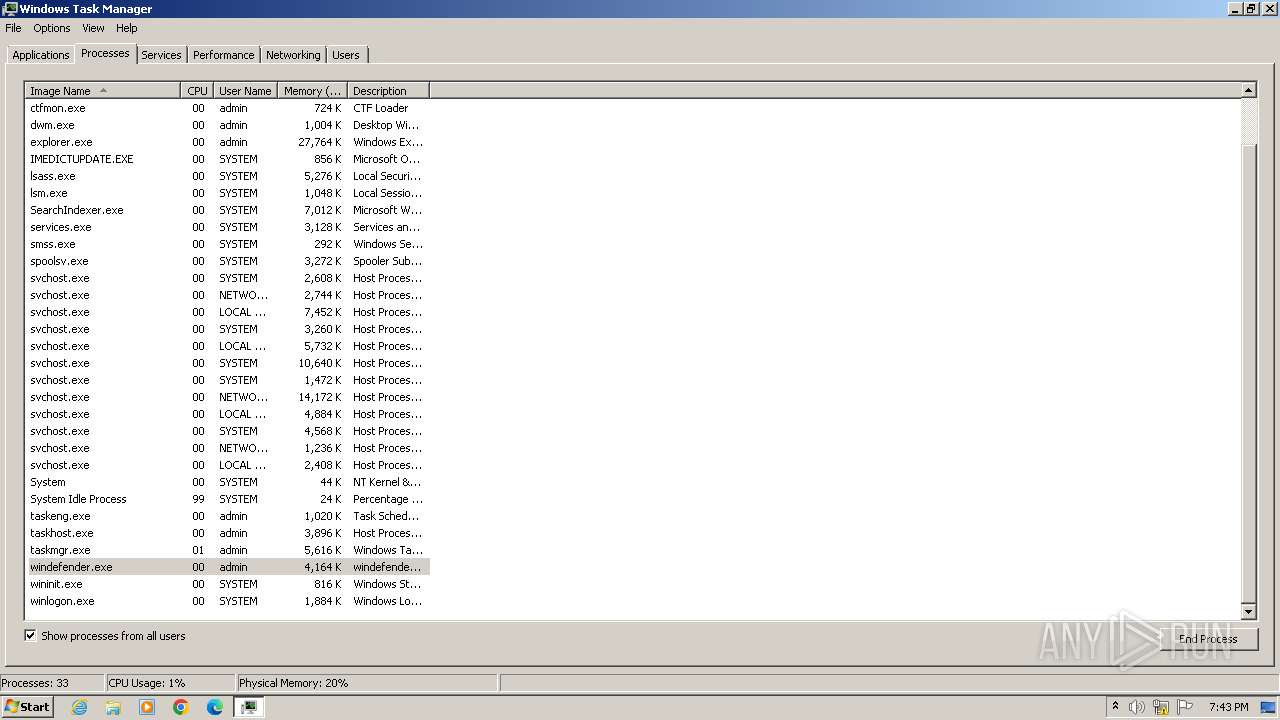Select the dwm.exe process
The image size is (1280, 720).
[x=227, y=125]
